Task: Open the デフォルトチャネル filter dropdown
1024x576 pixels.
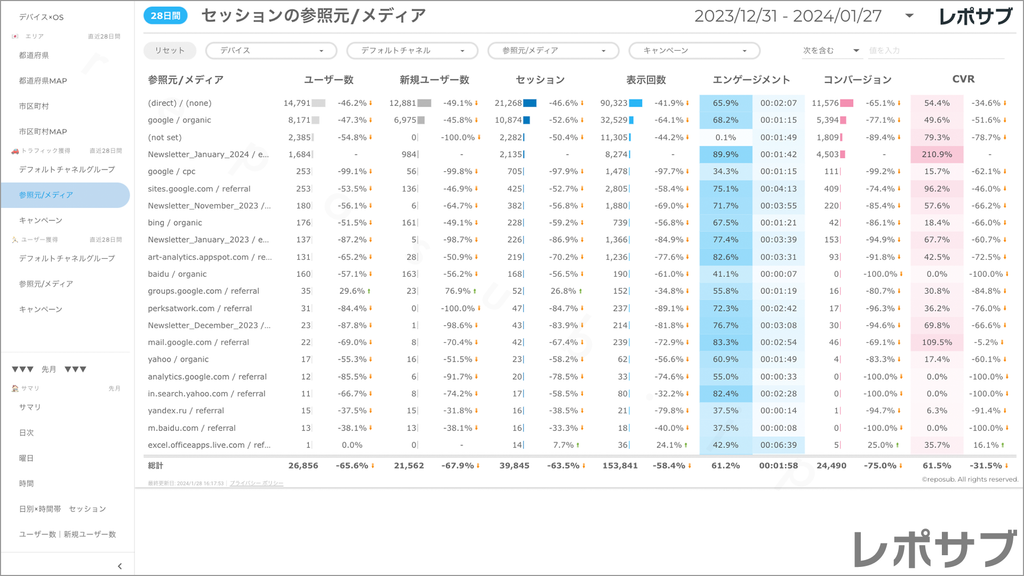Action: pos(411,50)
